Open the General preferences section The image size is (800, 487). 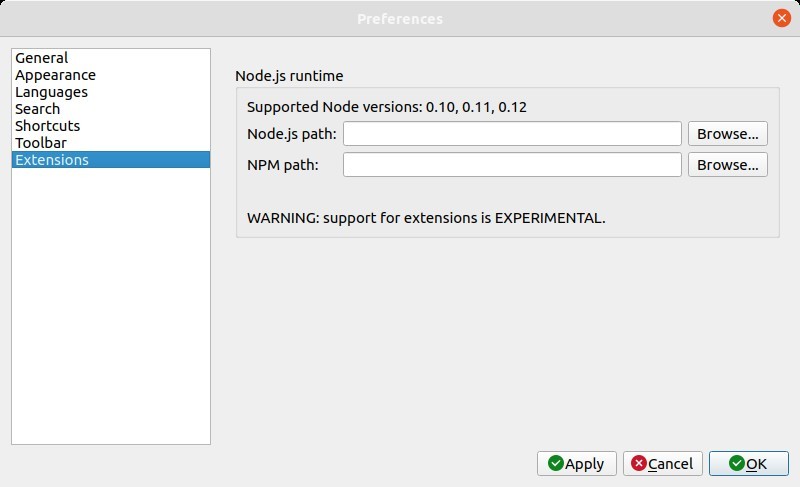click(x=42, y=58)
